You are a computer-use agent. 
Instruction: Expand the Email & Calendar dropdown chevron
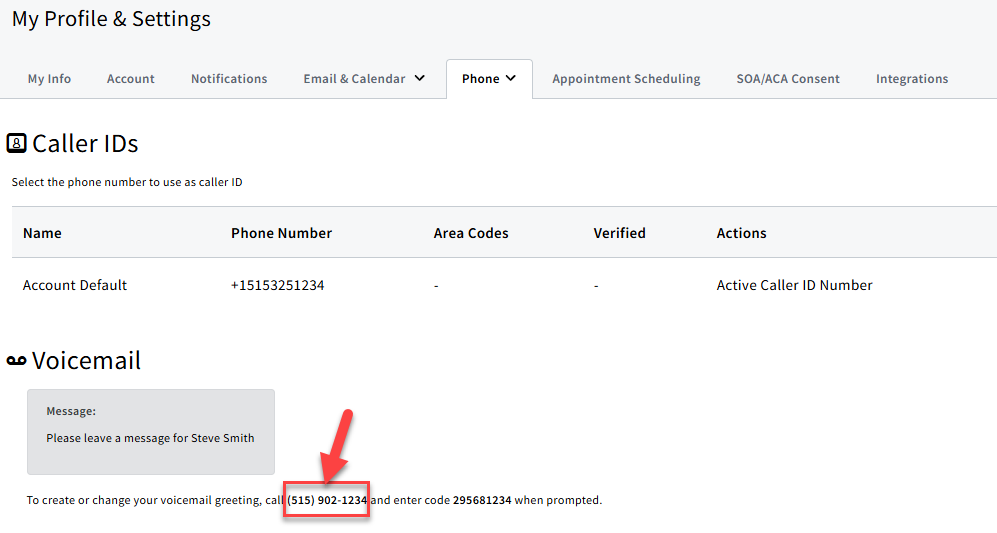click(x=420, y=78)
